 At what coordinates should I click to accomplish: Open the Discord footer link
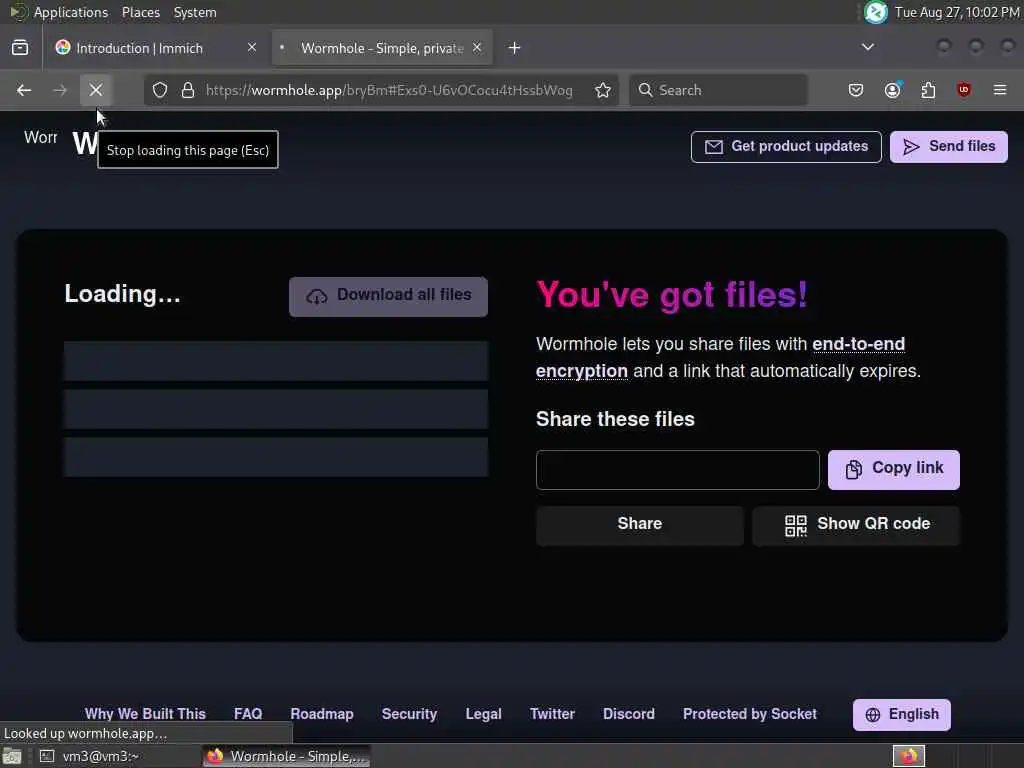pyautogui.click(x=629, y=714)
